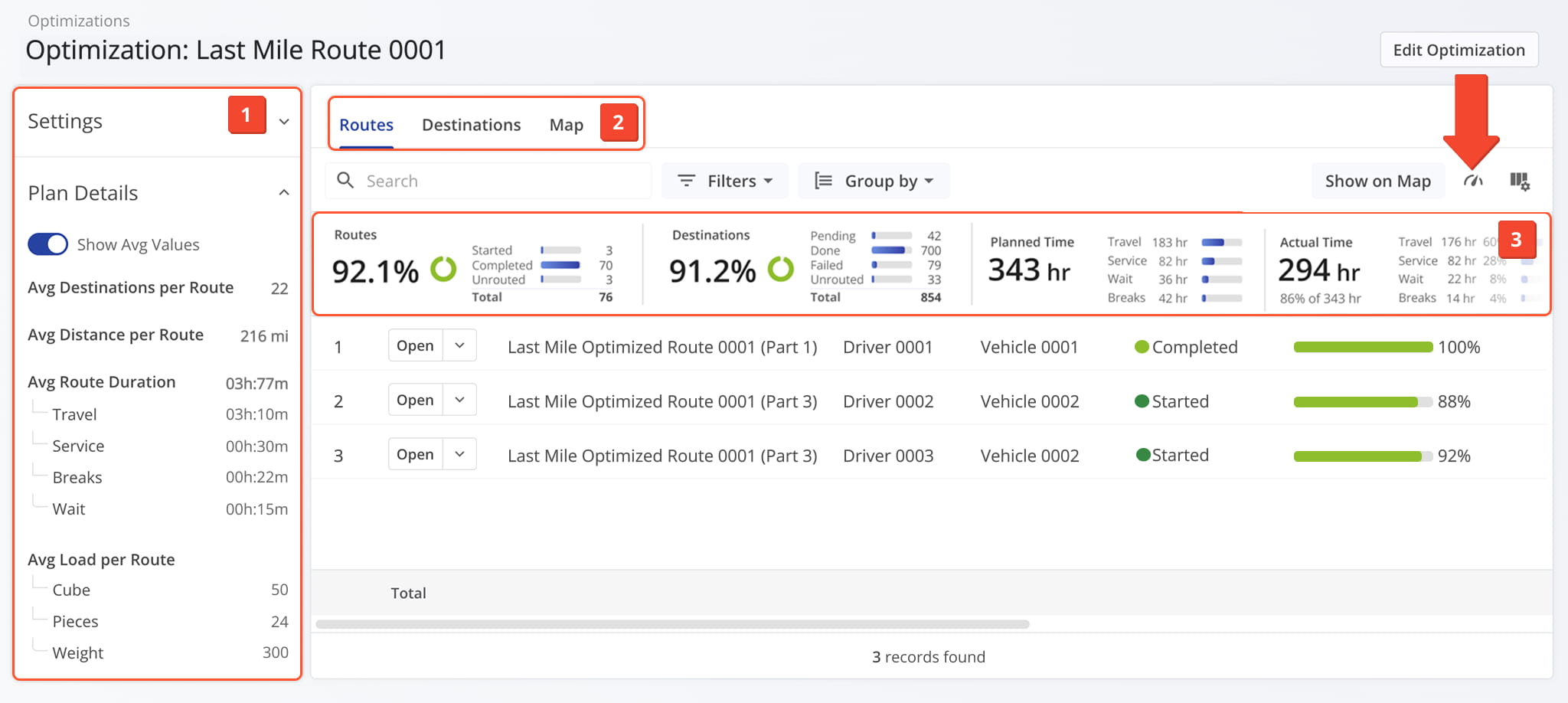1568x703 pixels.
Task: Toggle the Show Avg Values switch
Action: click(x=47, y=244)
